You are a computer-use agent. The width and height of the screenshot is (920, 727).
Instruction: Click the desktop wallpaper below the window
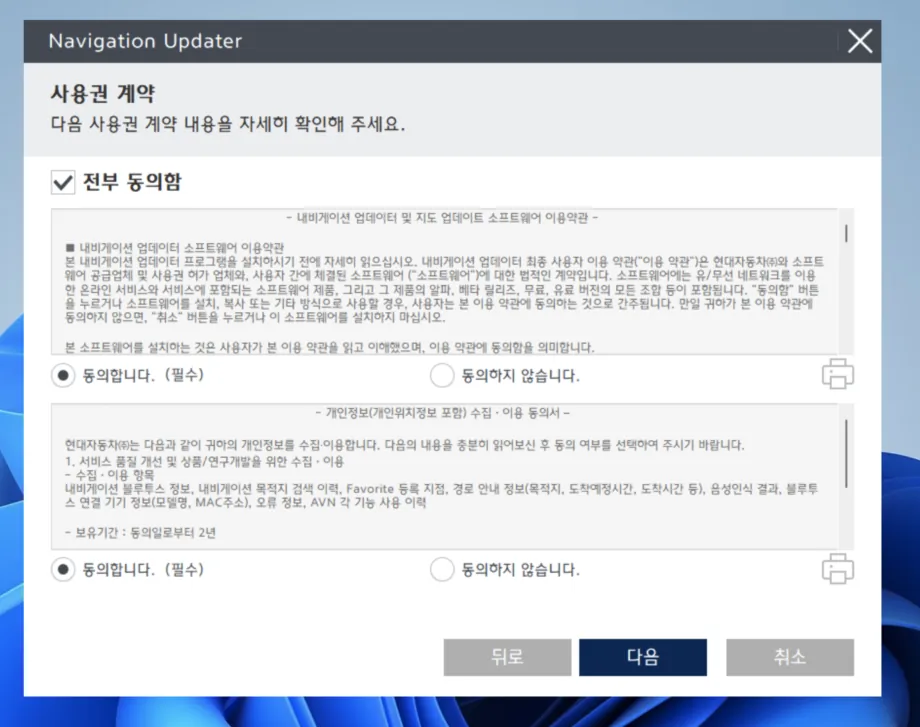pyautogui.click(x=460, y=712)
